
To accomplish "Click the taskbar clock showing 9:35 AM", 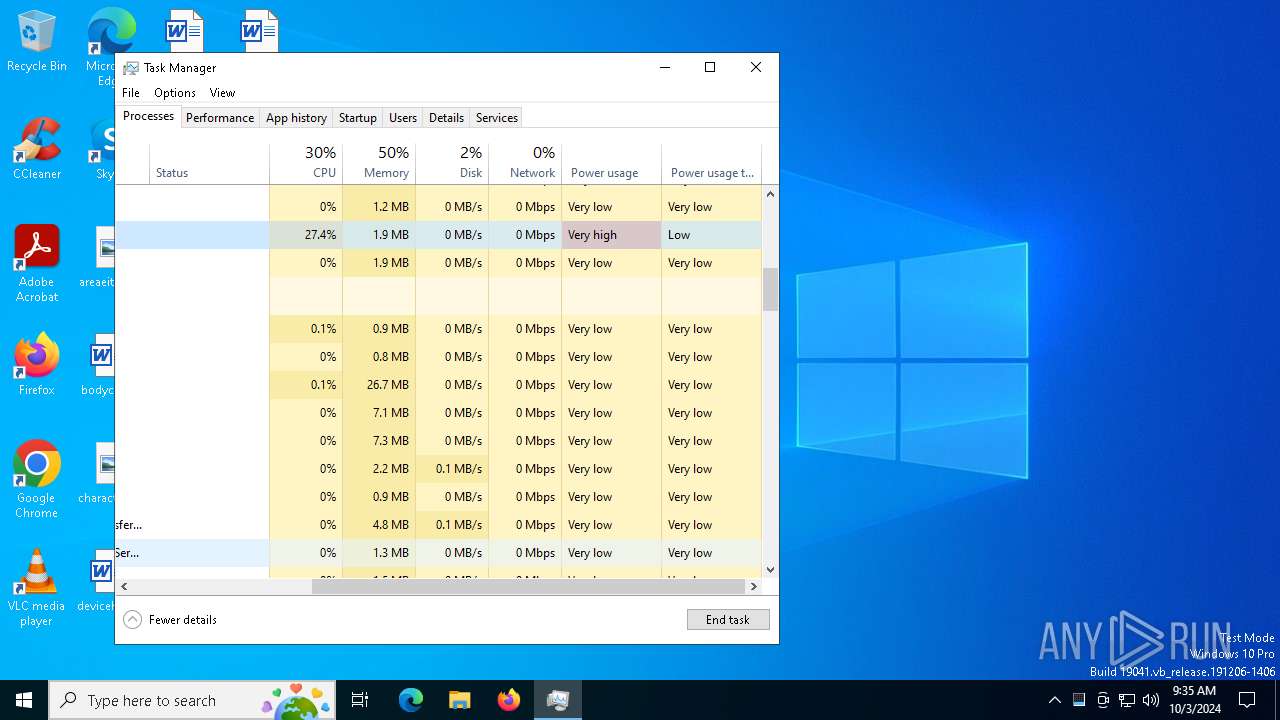I will click(1195, 700).
